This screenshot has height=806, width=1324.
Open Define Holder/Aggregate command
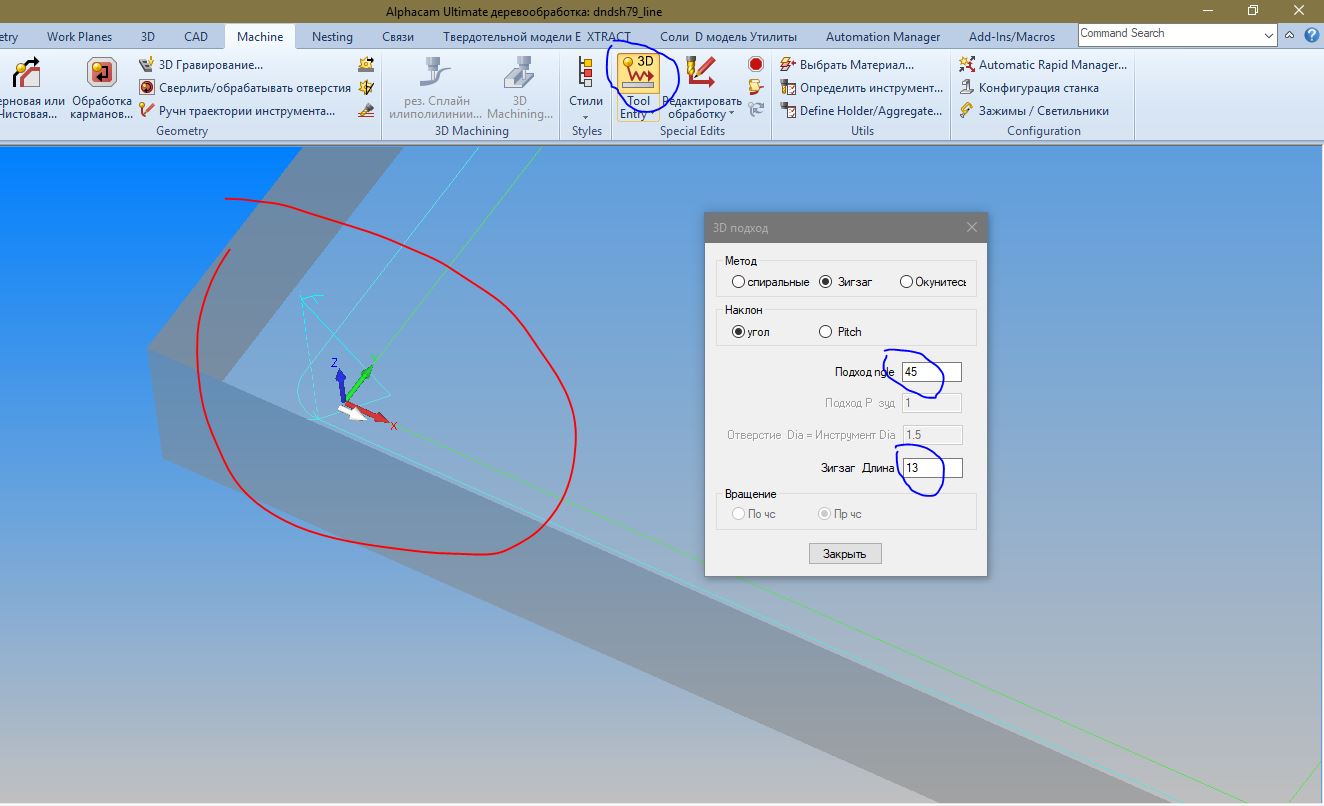pos(860,111)
